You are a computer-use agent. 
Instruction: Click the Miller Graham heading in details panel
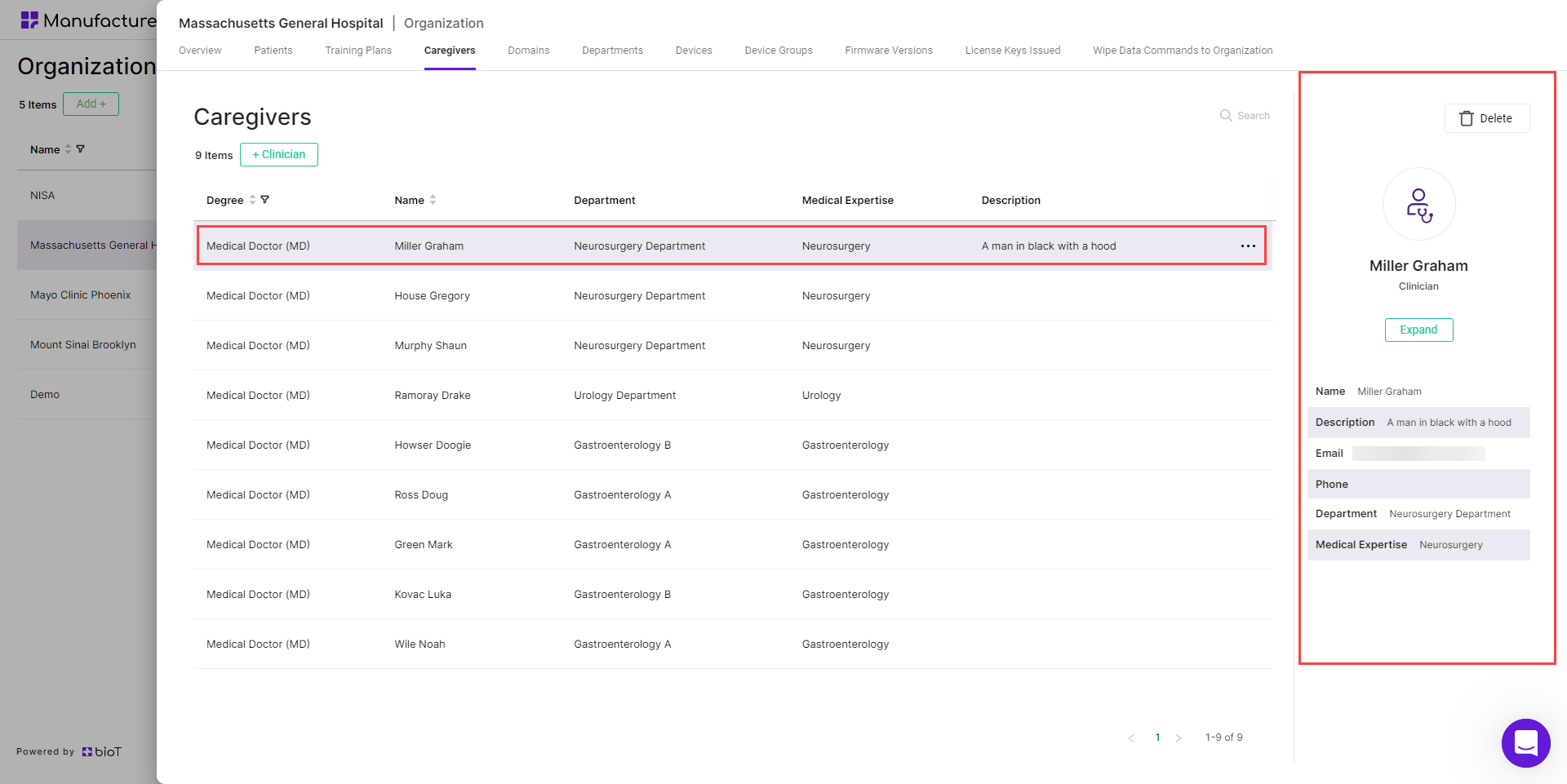(1418, 266)
